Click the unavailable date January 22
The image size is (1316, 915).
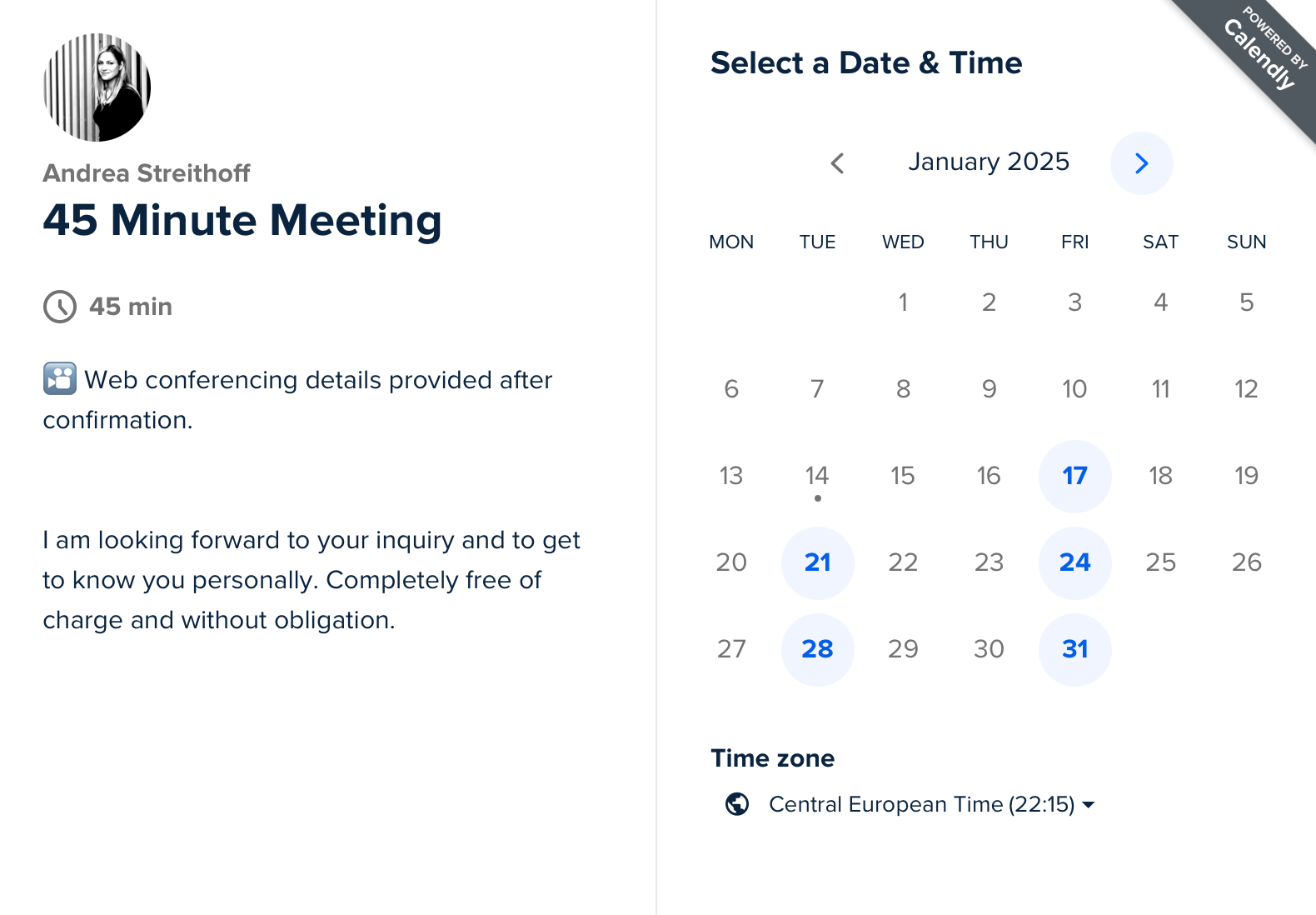(x=903, y=562)
